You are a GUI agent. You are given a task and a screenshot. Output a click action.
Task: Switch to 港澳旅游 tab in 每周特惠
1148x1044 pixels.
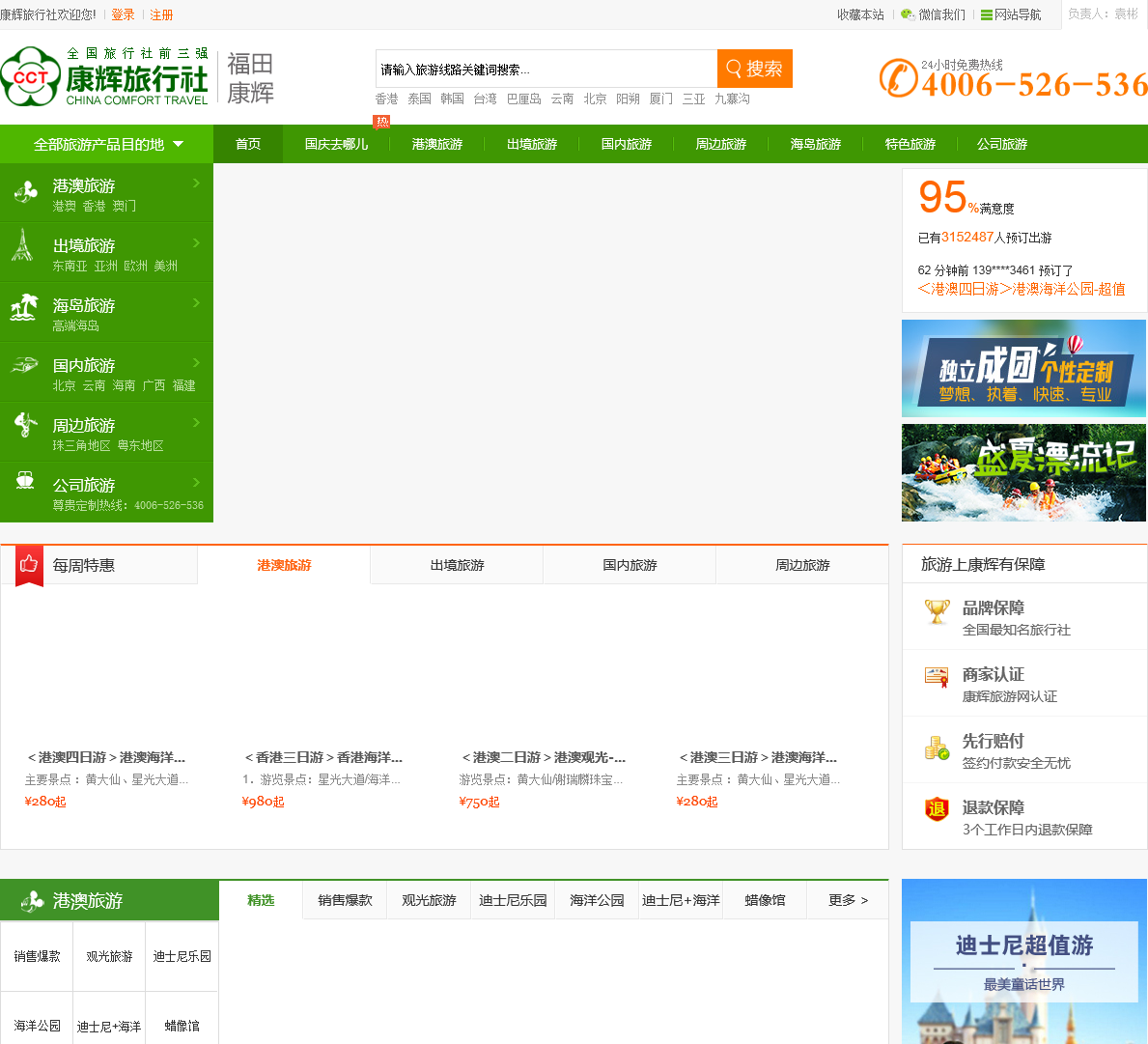point(284,565)
